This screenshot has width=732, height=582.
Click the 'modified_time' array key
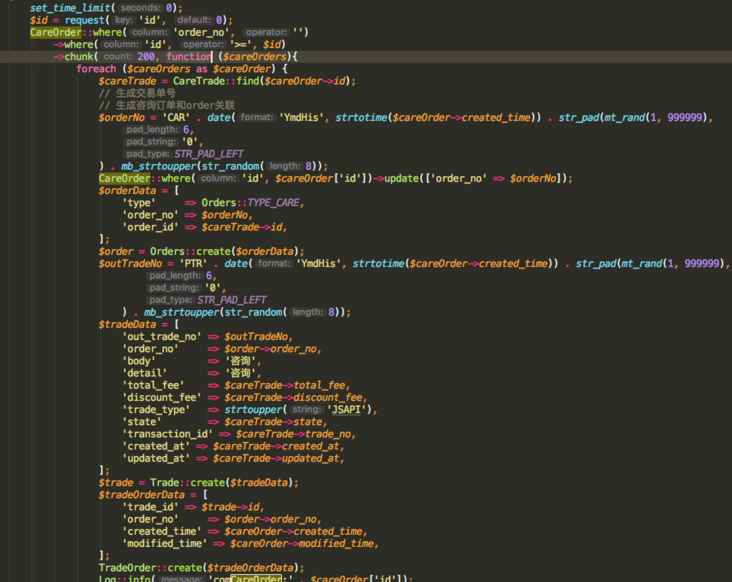[x=166, y=543]
